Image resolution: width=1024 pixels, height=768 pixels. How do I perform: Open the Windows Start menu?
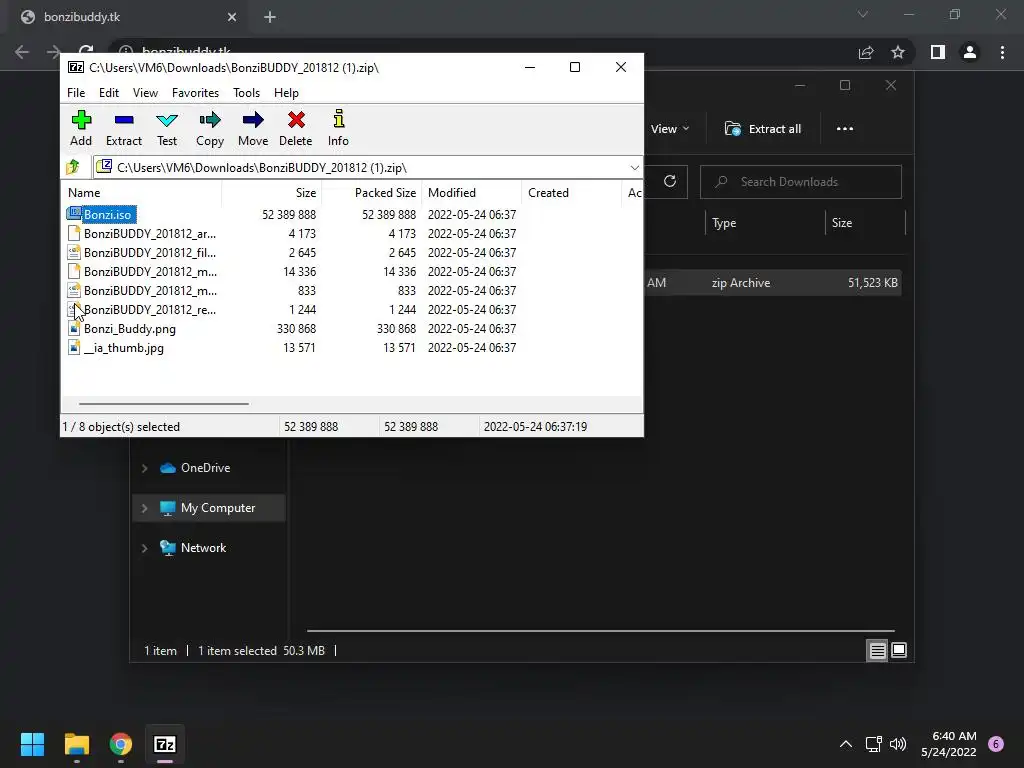pyautogui.click(x=32, y=744)
